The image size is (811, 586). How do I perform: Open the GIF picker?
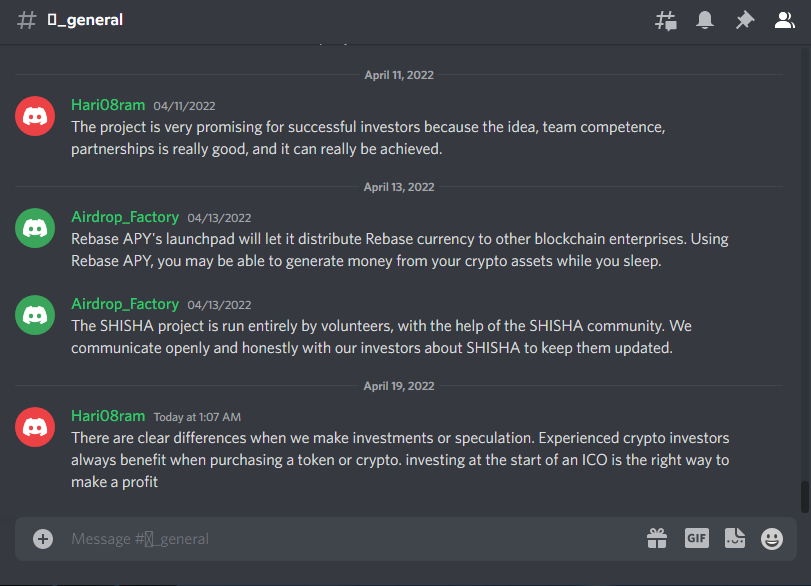point(697,538)
